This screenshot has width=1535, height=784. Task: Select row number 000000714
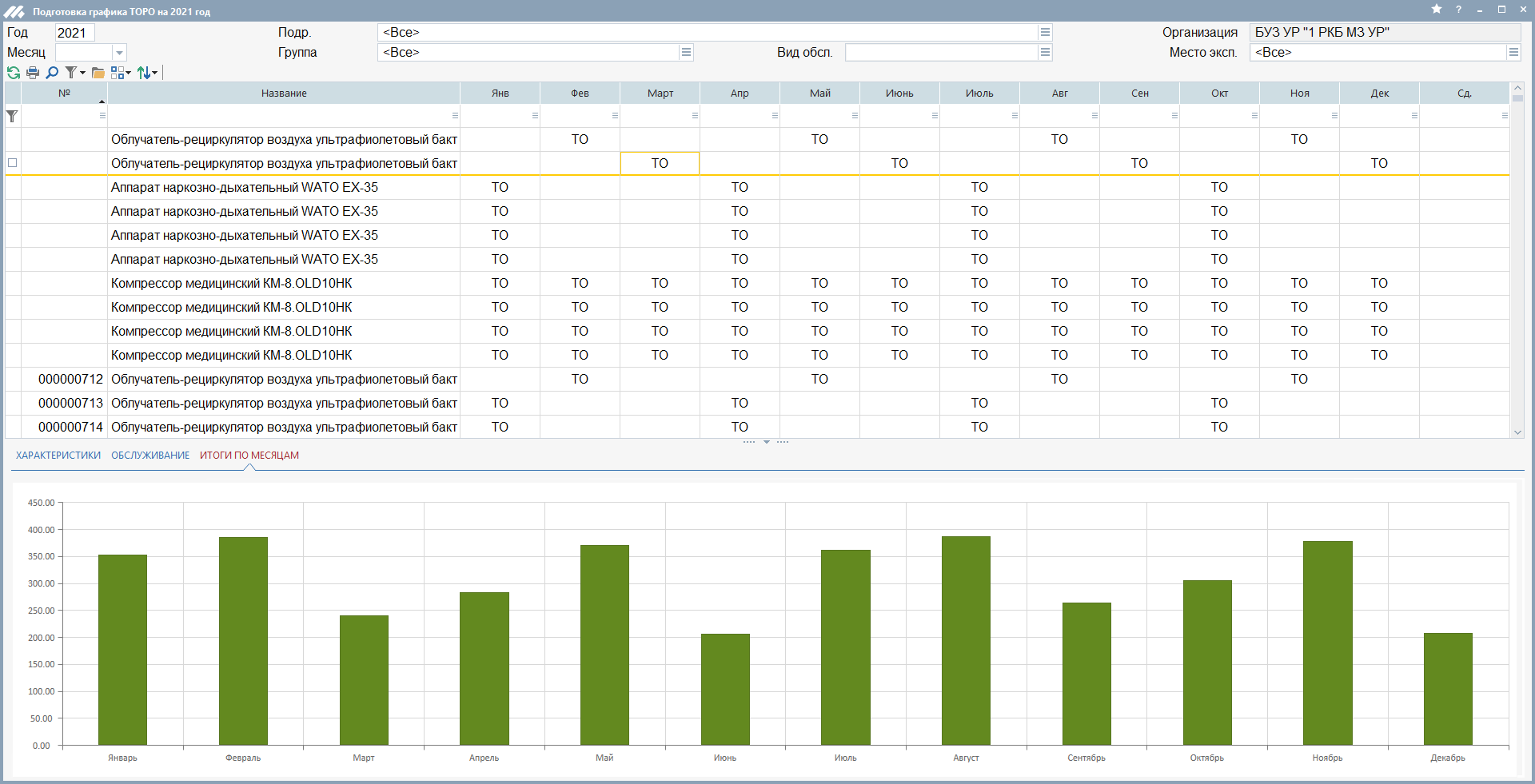pos(70,427)
